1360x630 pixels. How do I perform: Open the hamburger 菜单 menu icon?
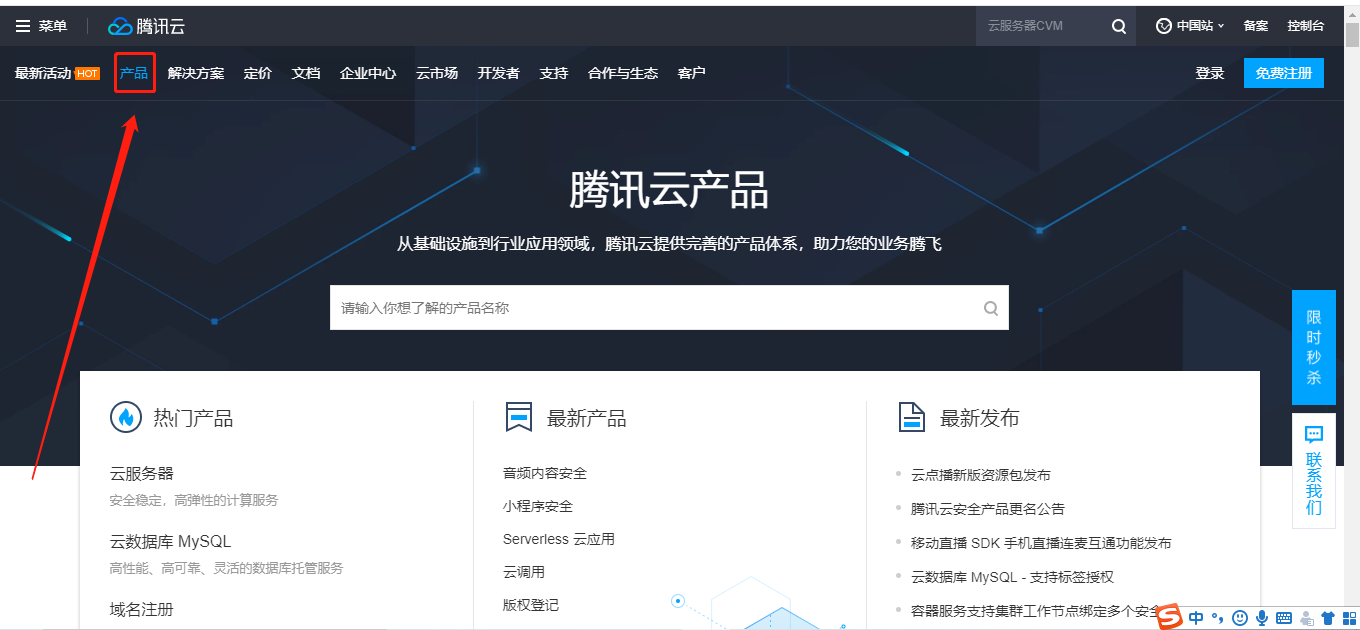23,26
